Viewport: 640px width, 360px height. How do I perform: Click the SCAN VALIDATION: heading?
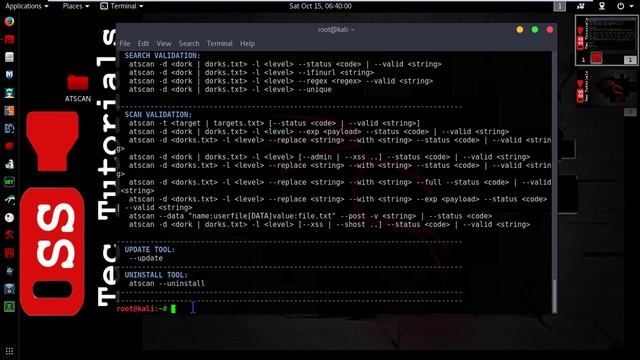158,115
